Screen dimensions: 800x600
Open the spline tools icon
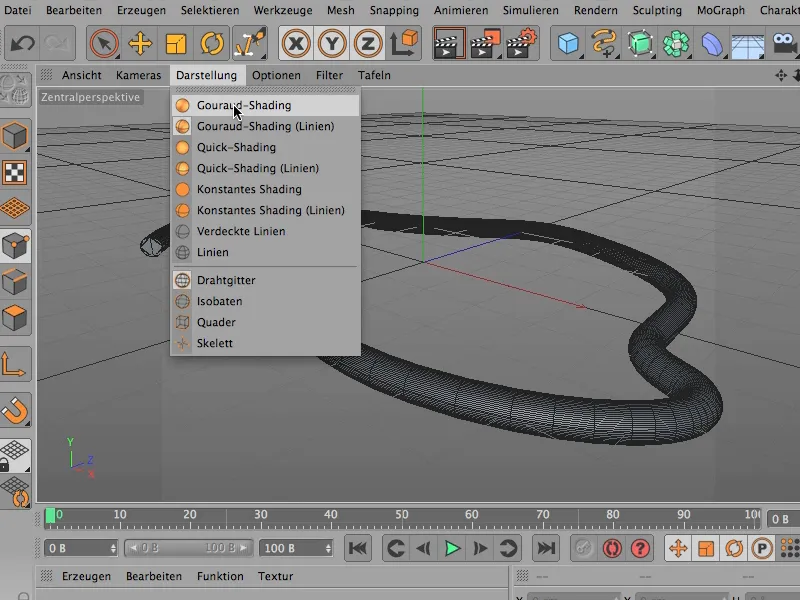(604, 43)
